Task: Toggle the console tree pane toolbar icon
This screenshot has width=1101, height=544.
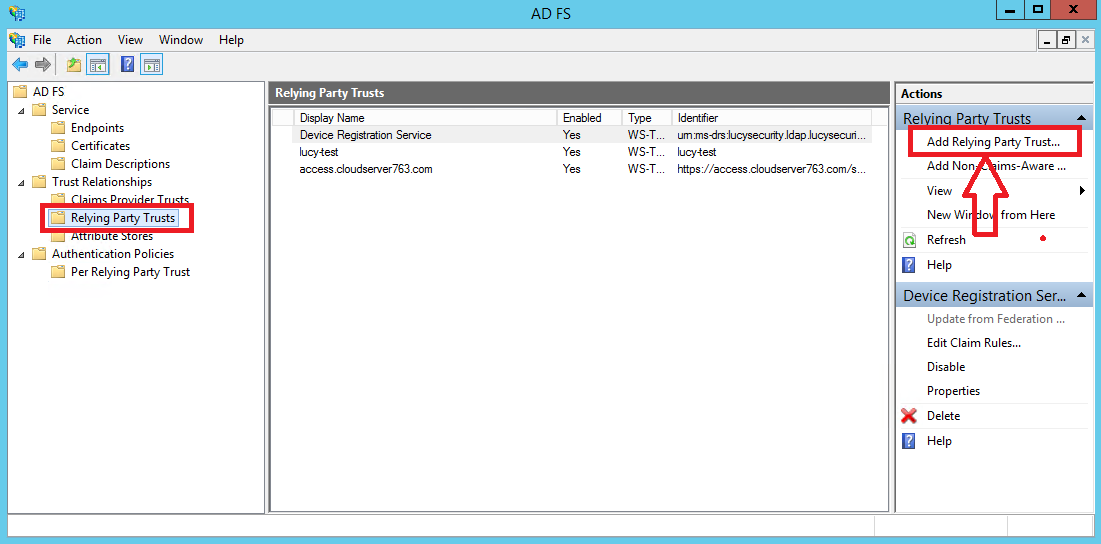Action: click(x=98, y=65)
